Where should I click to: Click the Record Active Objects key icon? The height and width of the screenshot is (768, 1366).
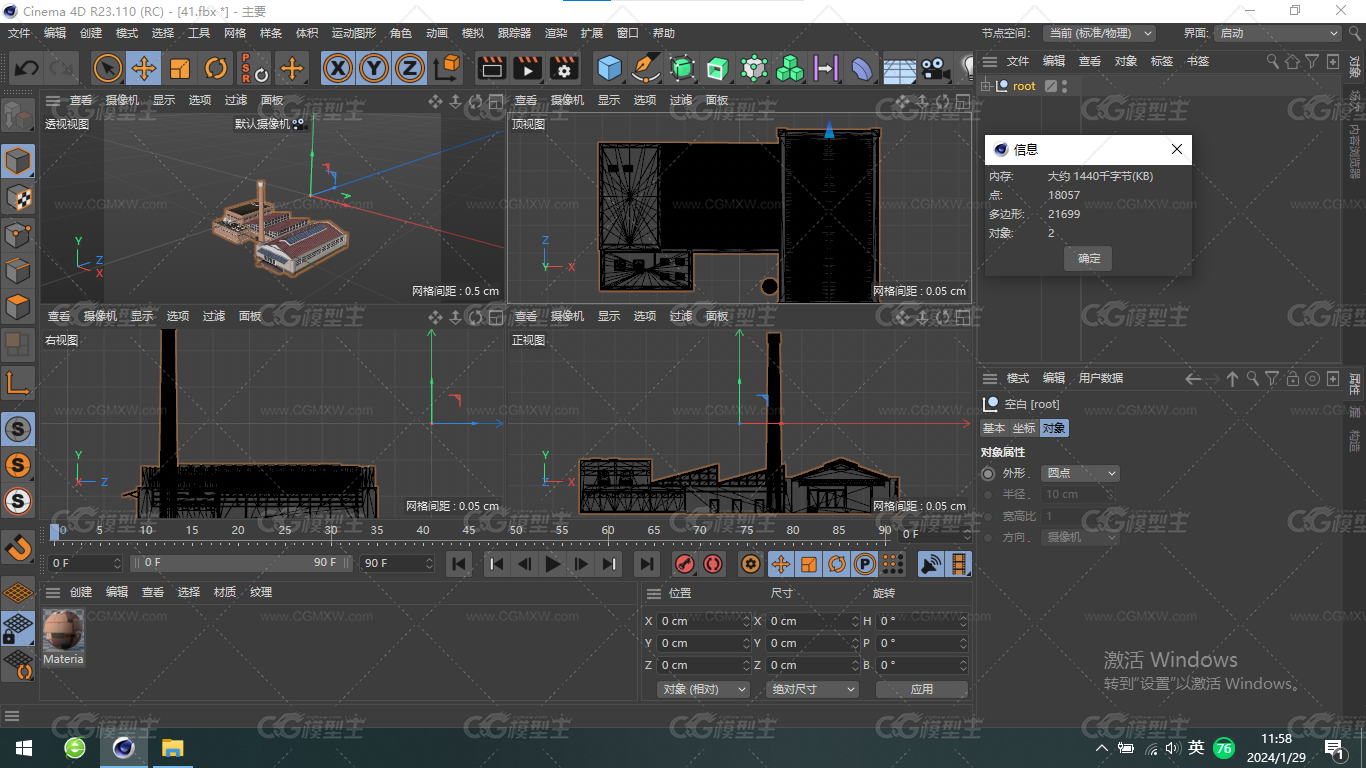pos(685,564)
